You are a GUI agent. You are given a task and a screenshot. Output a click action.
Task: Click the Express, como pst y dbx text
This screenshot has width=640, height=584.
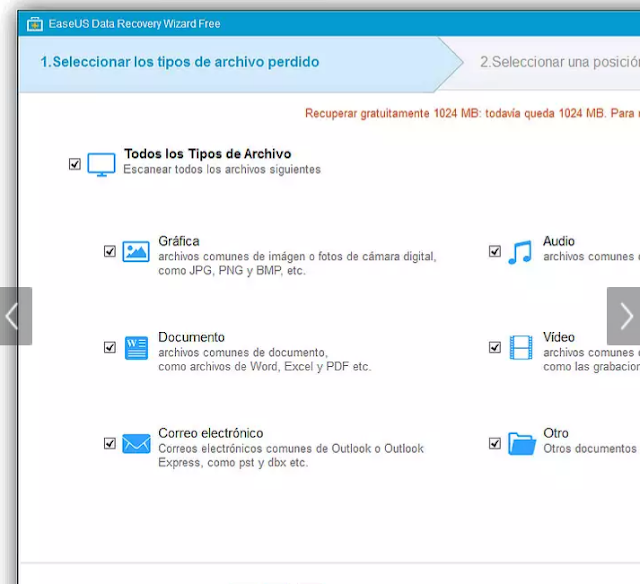pos(233,463)
